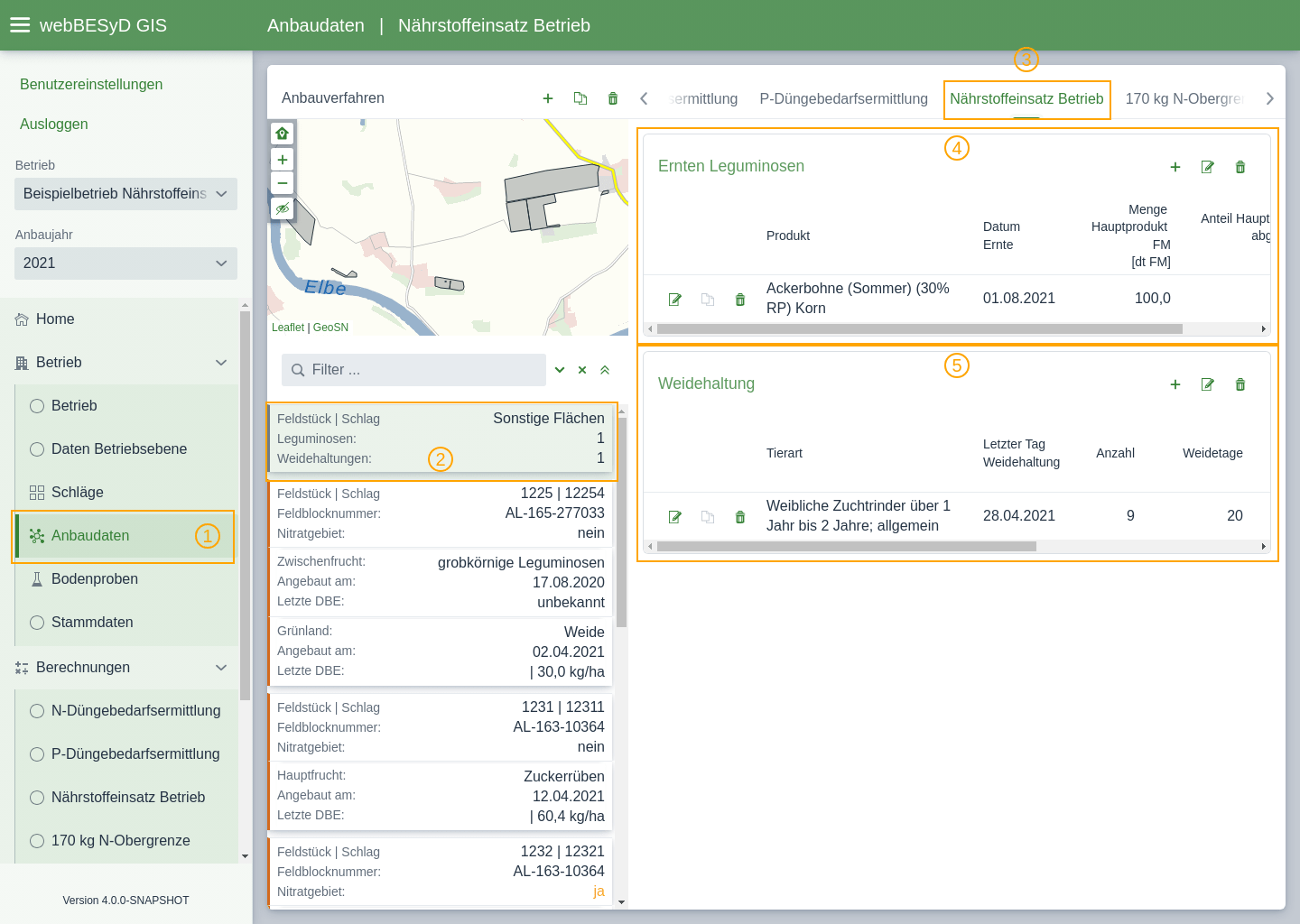
Task: Copy the Ackerbohne row
Action: click(x=708, y=300)
